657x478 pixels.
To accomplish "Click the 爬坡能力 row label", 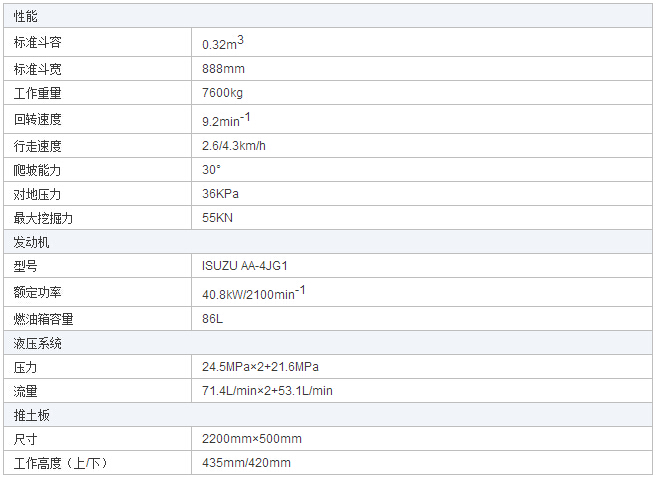I will point(38,170).
